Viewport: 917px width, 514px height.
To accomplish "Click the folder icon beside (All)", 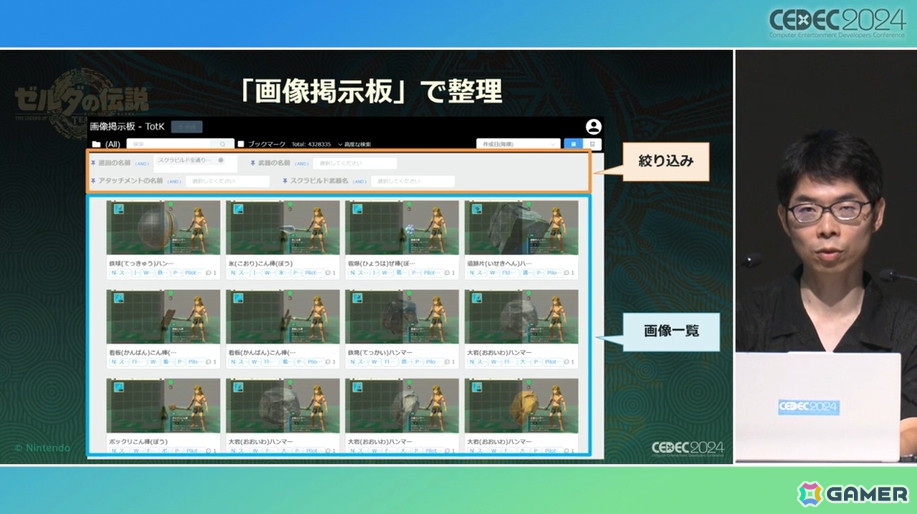I will coord(96,144).
